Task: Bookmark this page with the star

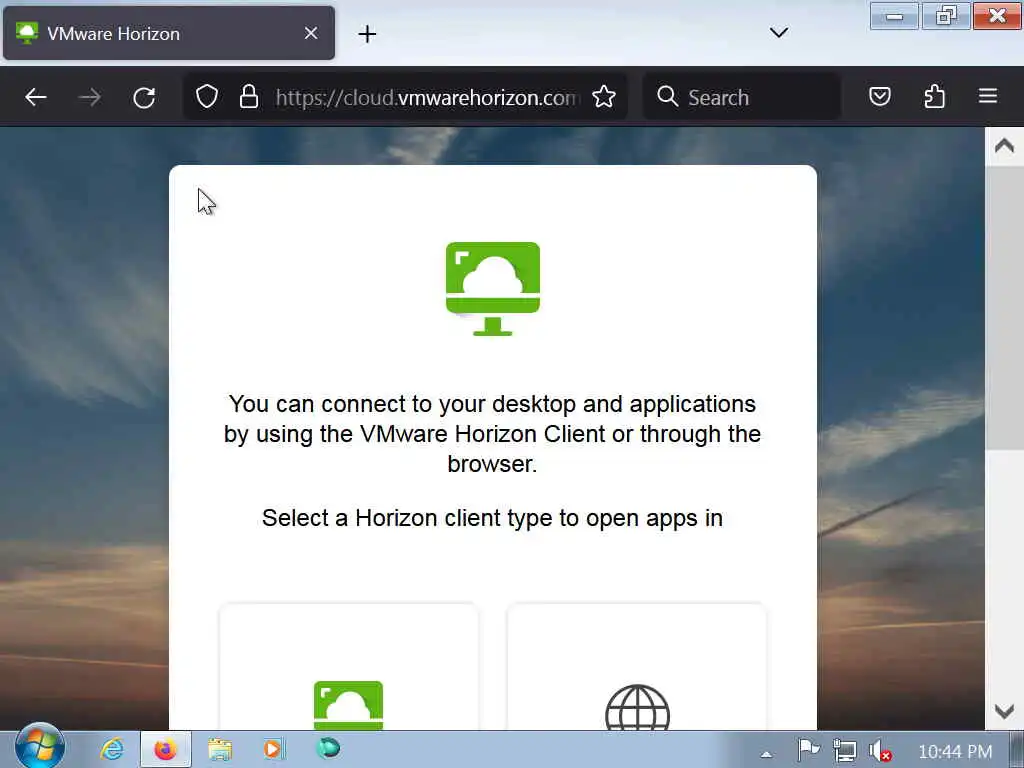Action: click(604, 97)
